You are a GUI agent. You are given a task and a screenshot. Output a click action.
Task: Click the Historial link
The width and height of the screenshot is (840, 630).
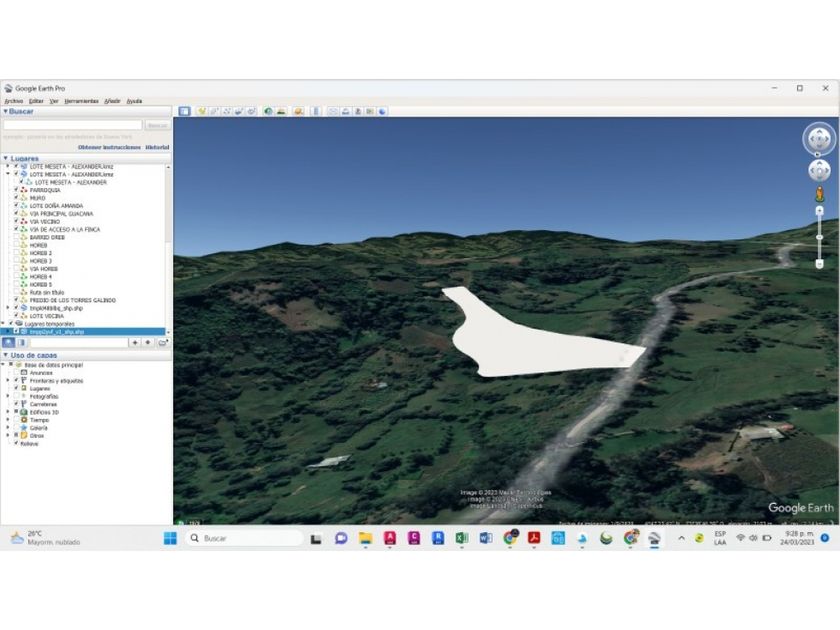click(157, 147)
